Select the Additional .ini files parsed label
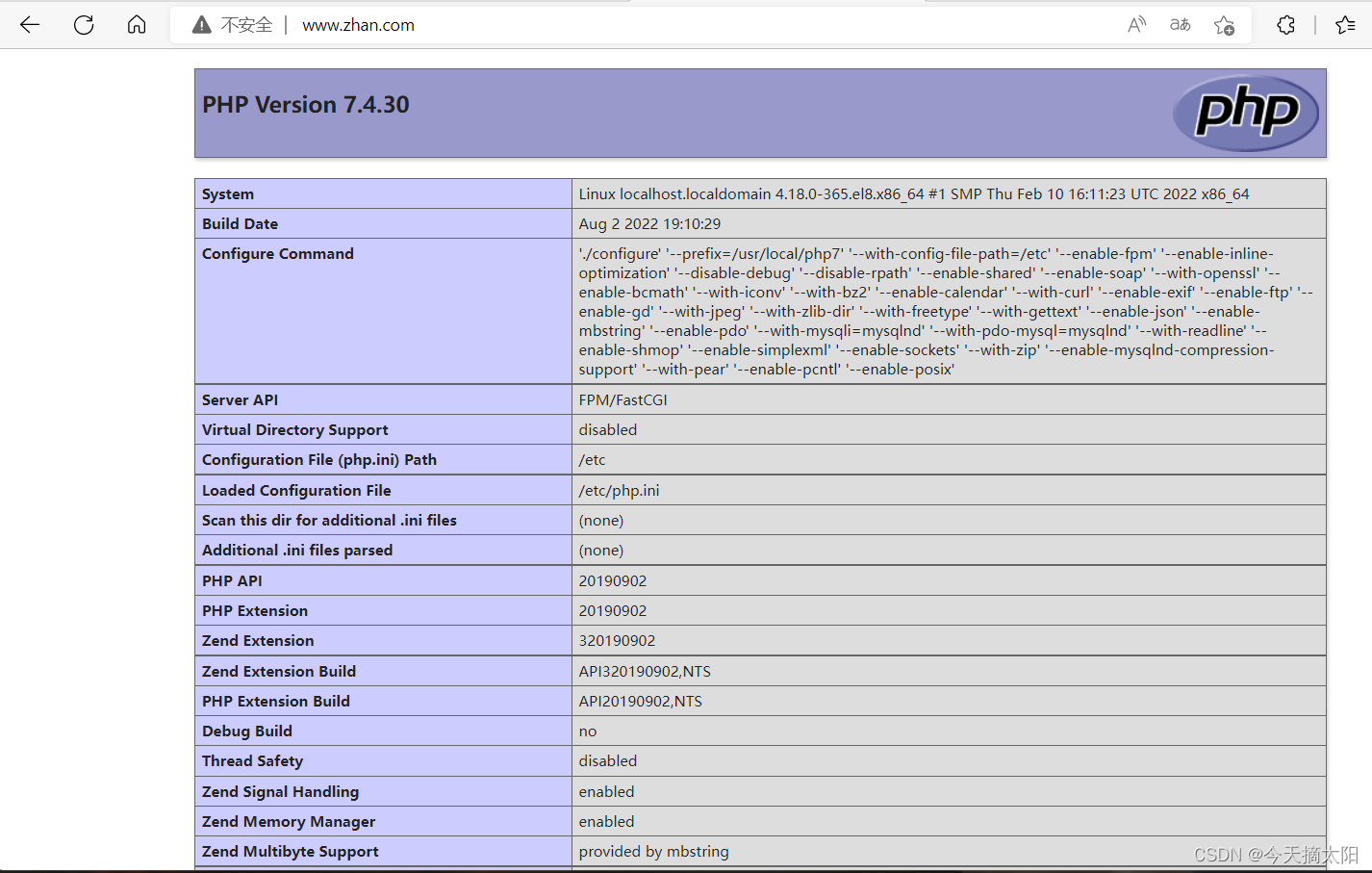Image resolution: width=1372 pixels, height=873 pixels. 297,550
